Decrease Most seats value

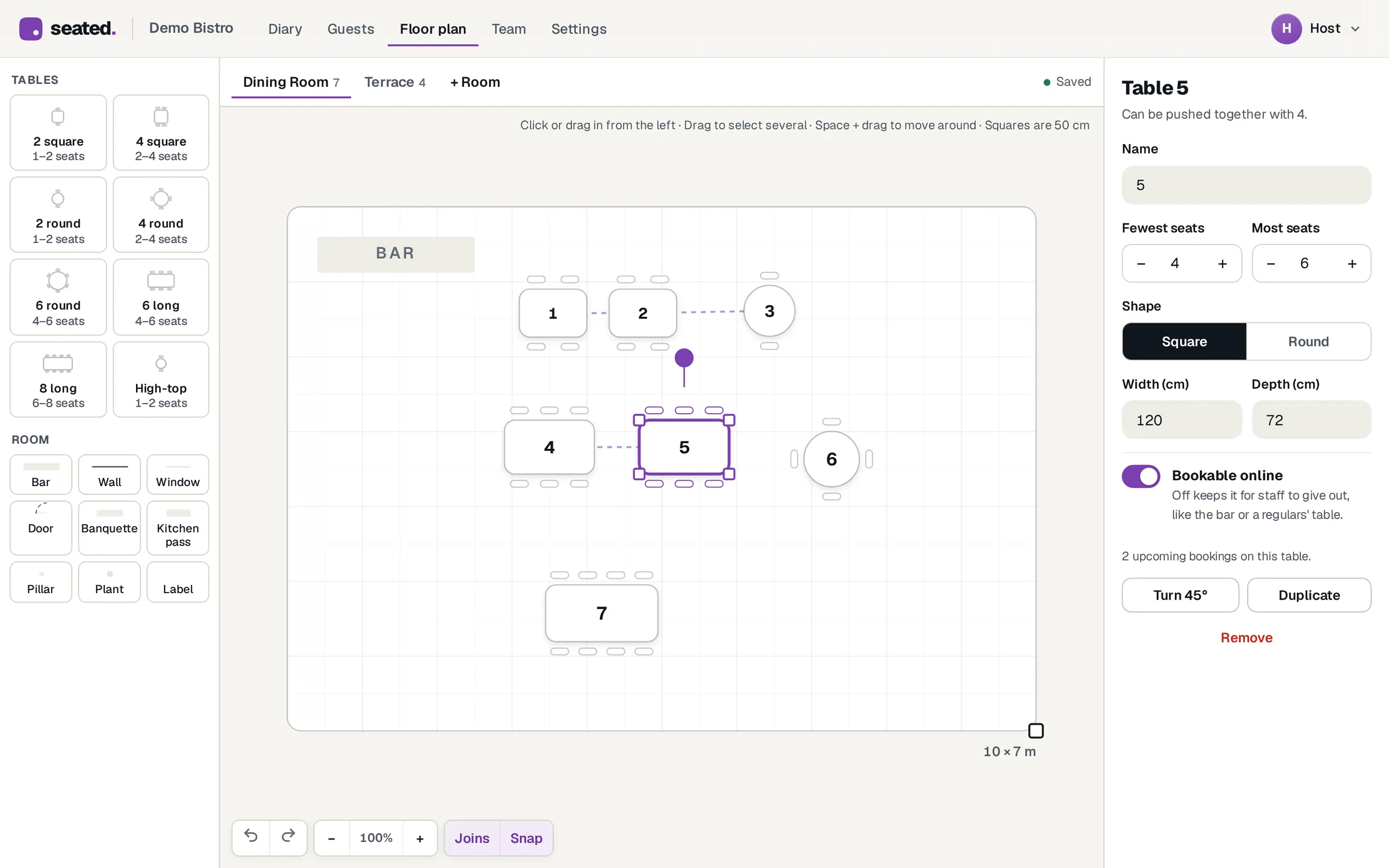[x=1271, y=264]
